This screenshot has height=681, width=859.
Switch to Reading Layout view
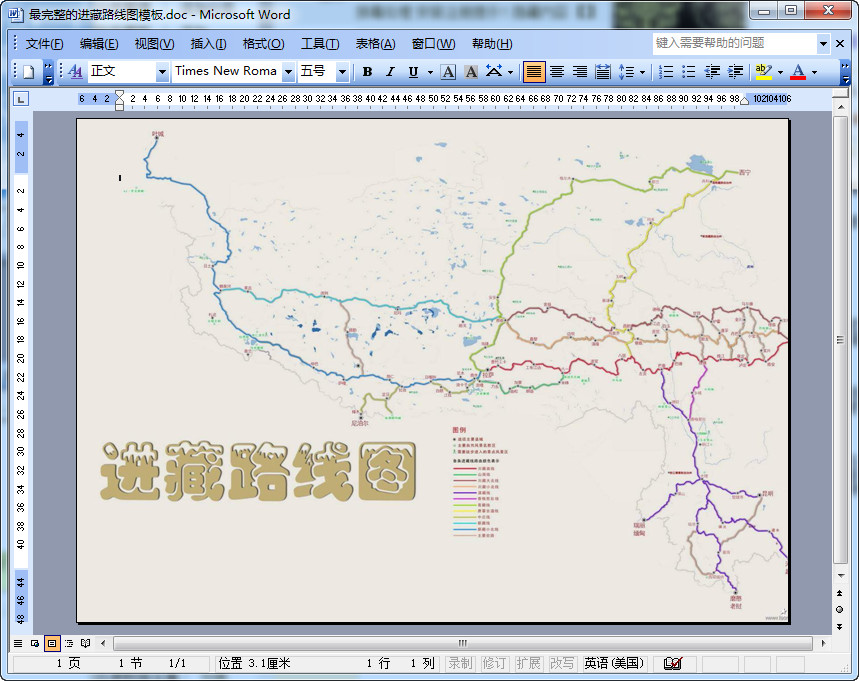pyautogui.click(x=85, y=643)
